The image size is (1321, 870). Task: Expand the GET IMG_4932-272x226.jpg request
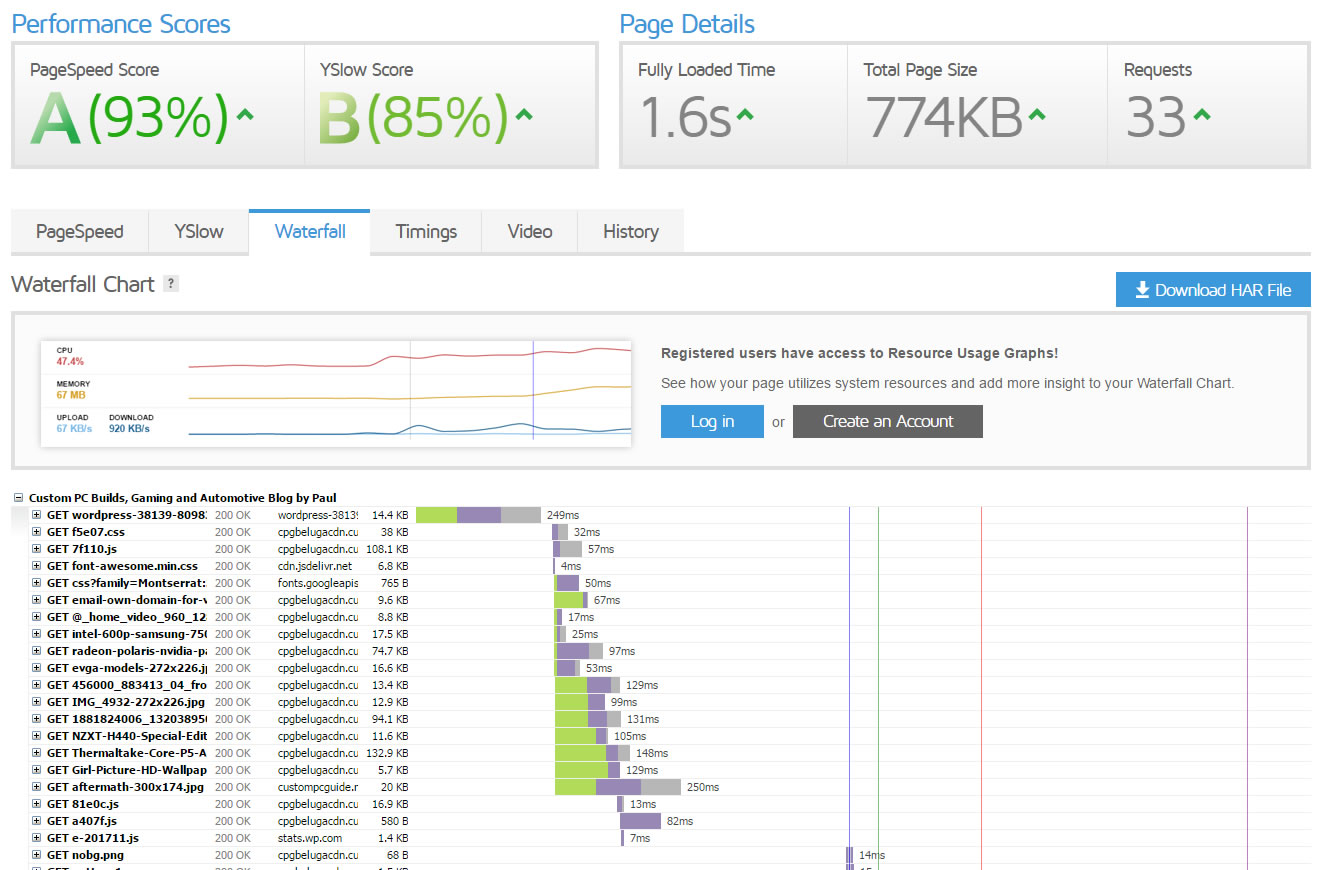(x=37, y=702)
